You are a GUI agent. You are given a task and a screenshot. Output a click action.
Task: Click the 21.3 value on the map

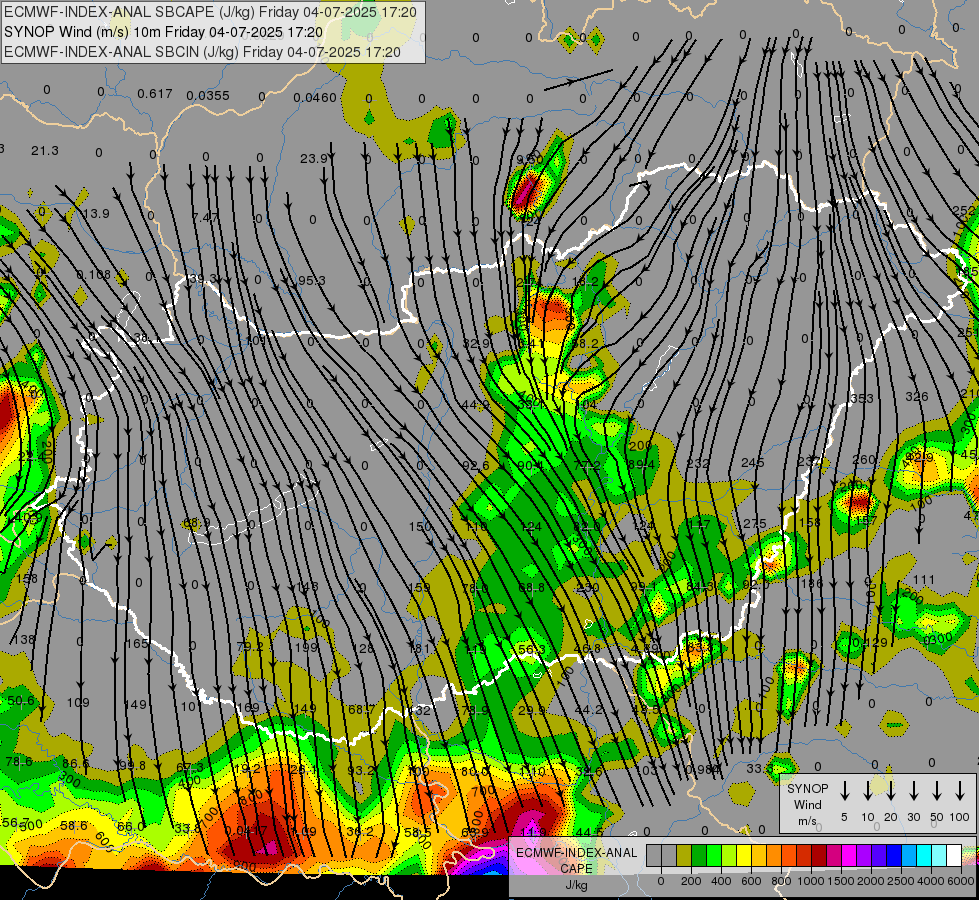point(45,151)
